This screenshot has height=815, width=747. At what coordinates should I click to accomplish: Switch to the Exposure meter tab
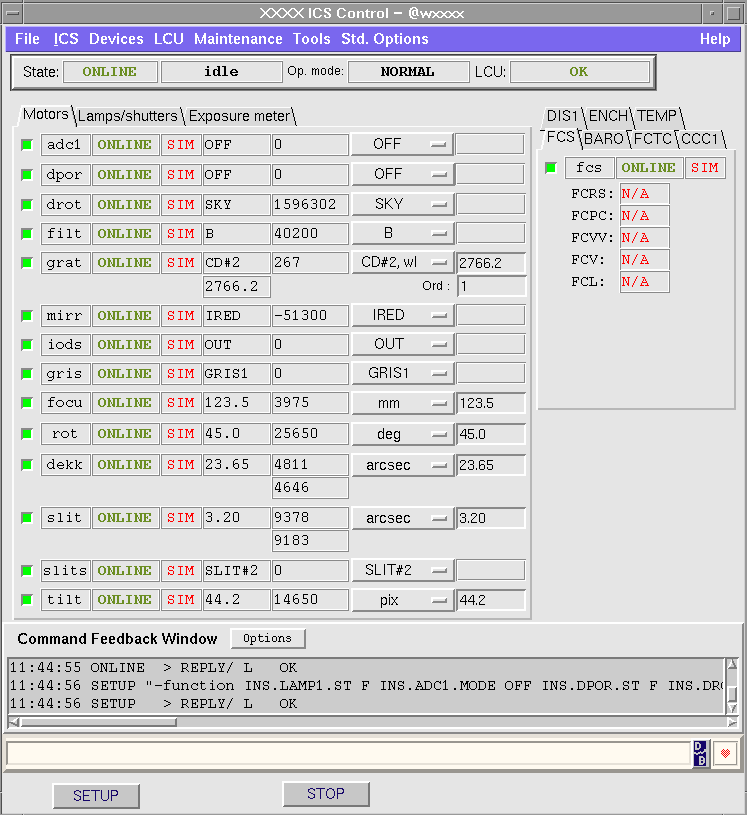point(239,116)
